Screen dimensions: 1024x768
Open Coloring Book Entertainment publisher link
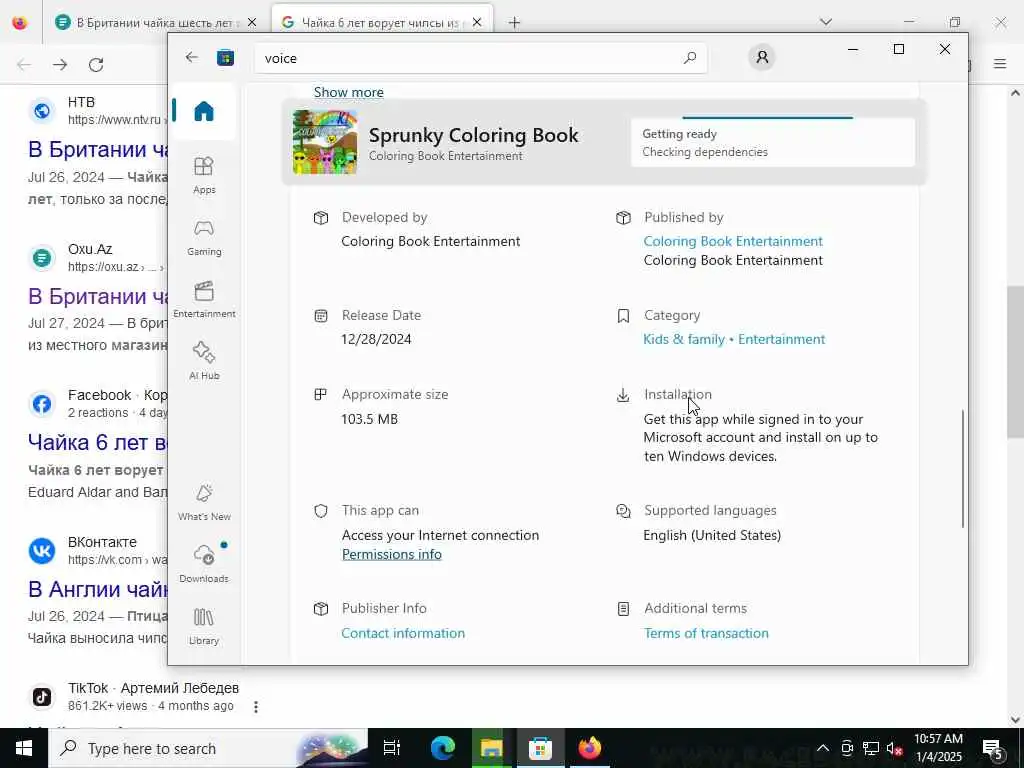pyautogui.click(x=733, y=241)
